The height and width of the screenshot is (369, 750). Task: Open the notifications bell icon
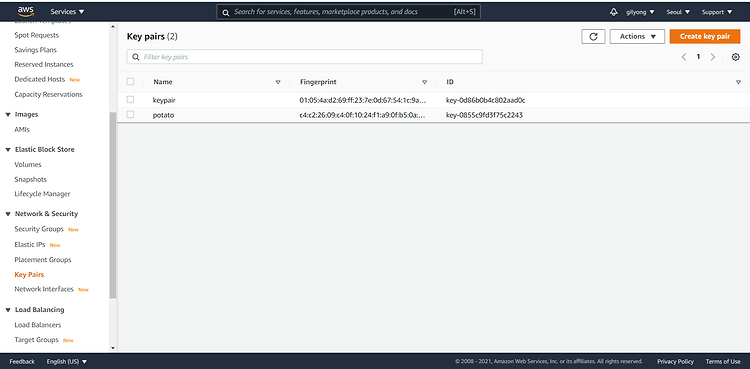tap(614, 12)
